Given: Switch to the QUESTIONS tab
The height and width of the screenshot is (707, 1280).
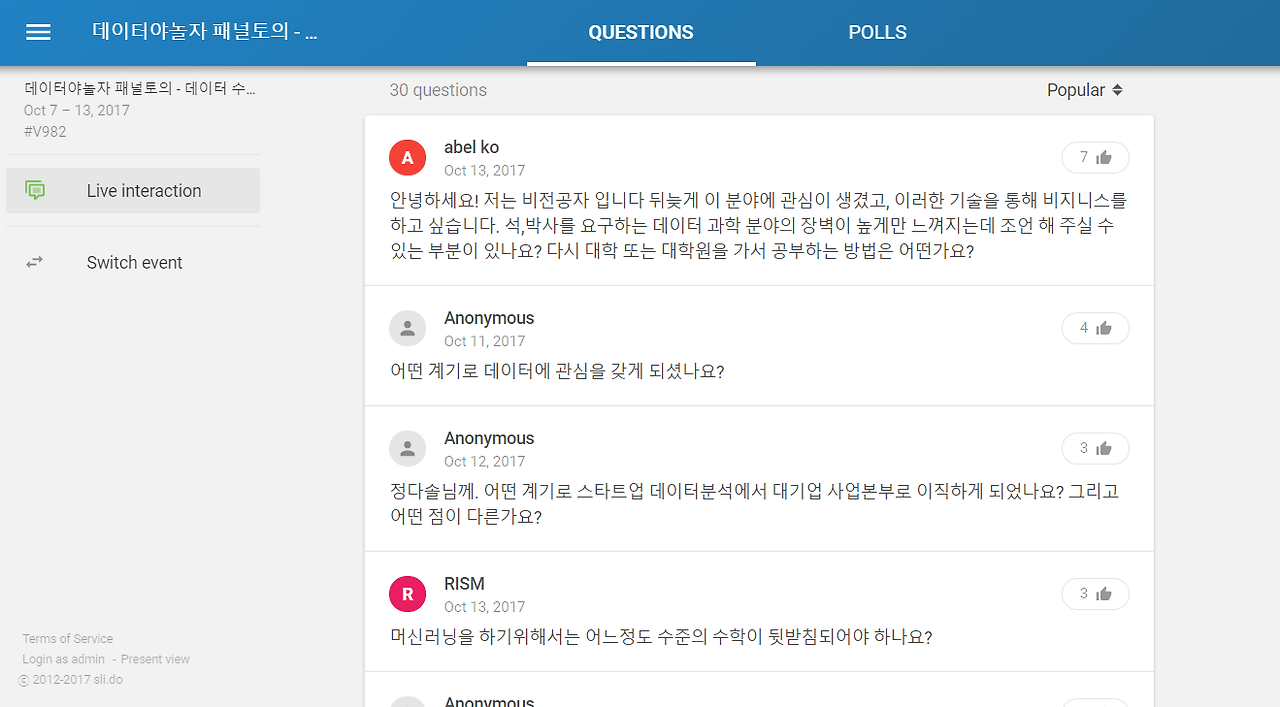Looking at the screenshot, I should coord(640,32).
